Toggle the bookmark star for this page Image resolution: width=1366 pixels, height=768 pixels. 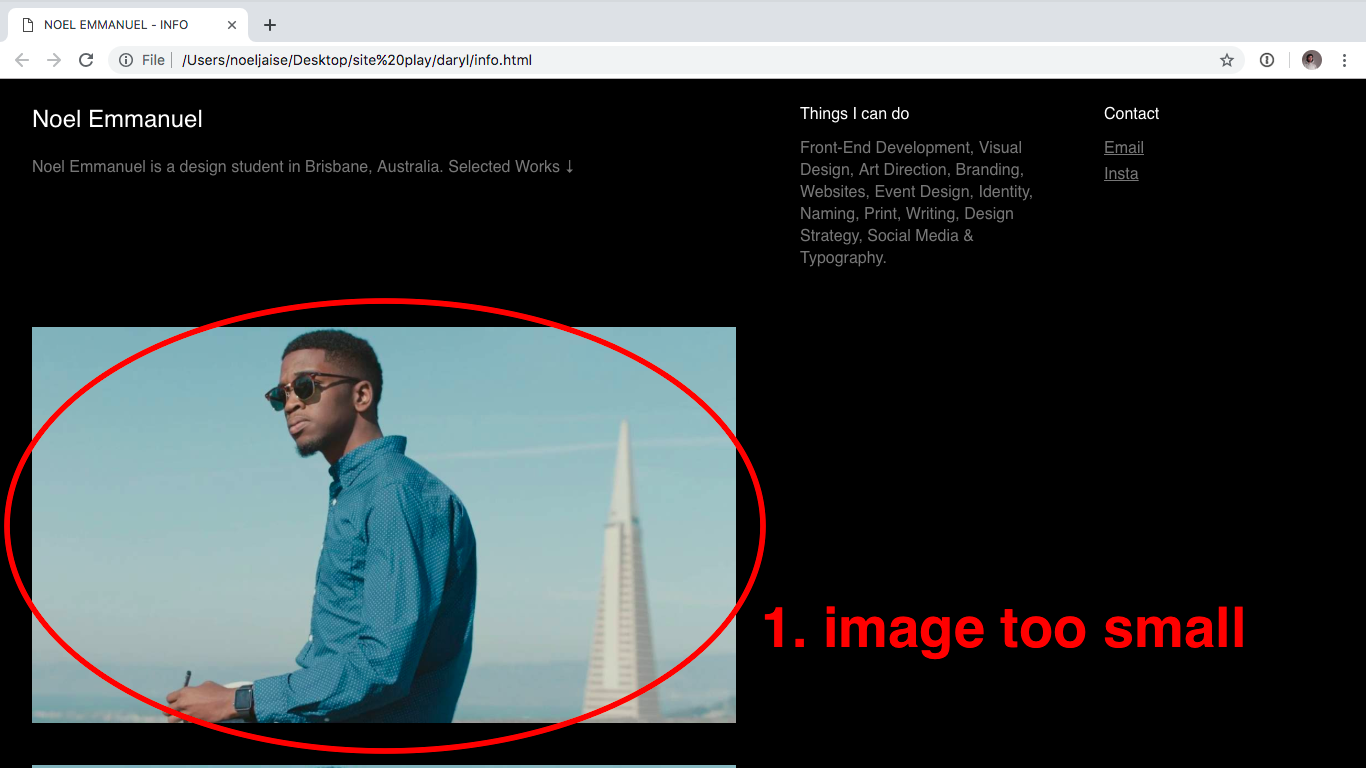1227,59
